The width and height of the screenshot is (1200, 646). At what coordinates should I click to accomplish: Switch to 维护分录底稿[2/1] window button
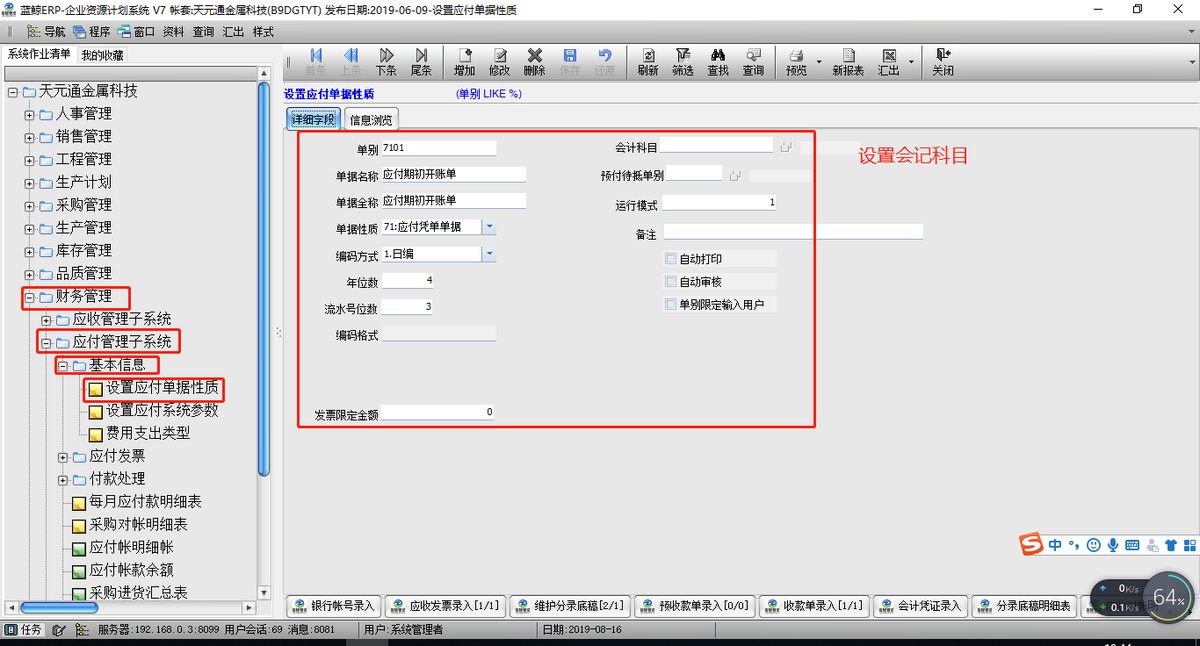point(569,606)
